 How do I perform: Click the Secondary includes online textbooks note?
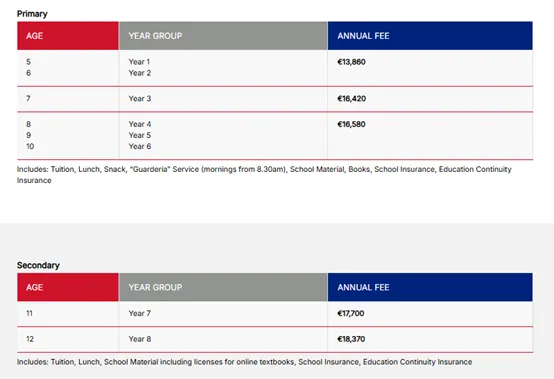(x=244, y=362)
